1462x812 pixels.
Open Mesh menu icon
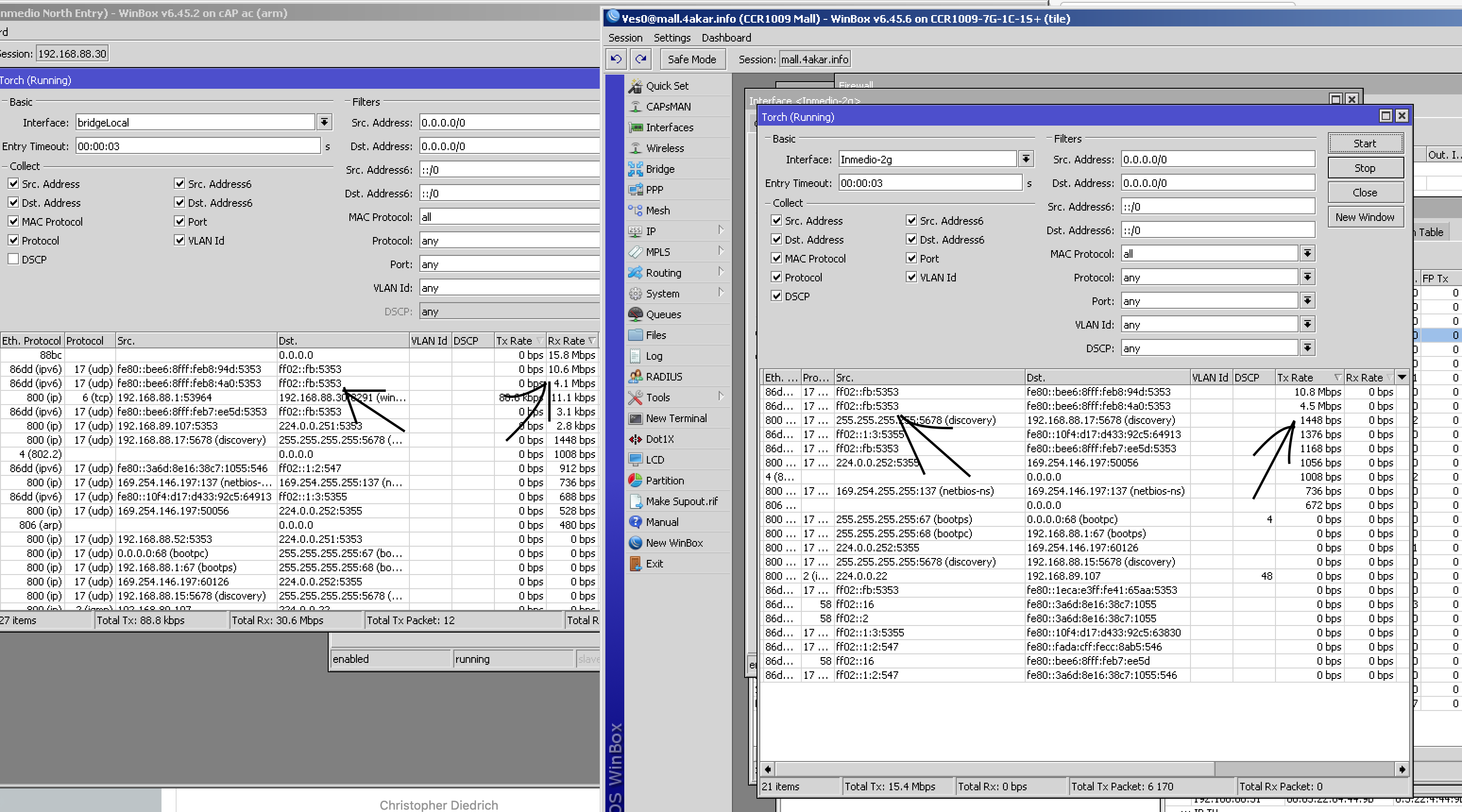[x=635, y=211]
